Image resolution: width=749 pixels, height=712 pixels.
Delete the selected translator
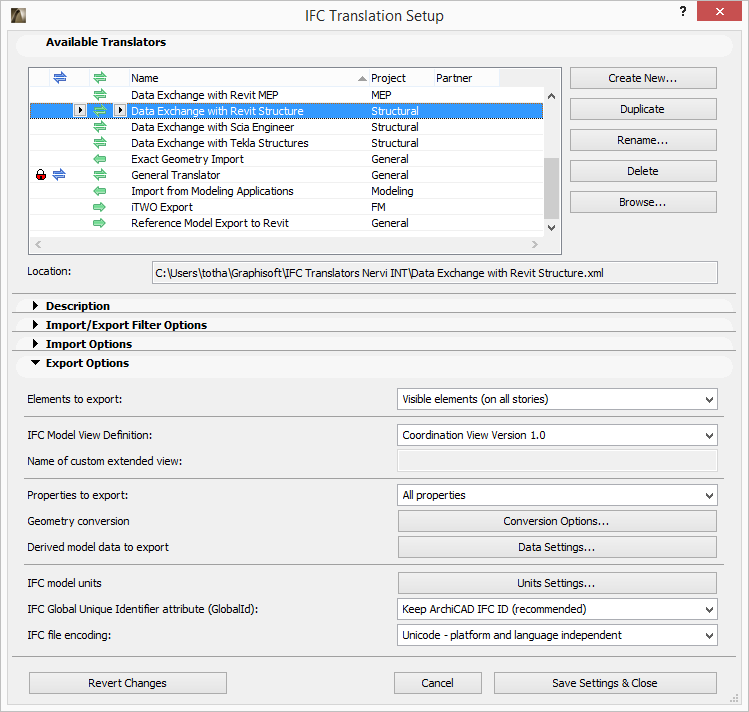pyautogui.click(x=643, y=171)
